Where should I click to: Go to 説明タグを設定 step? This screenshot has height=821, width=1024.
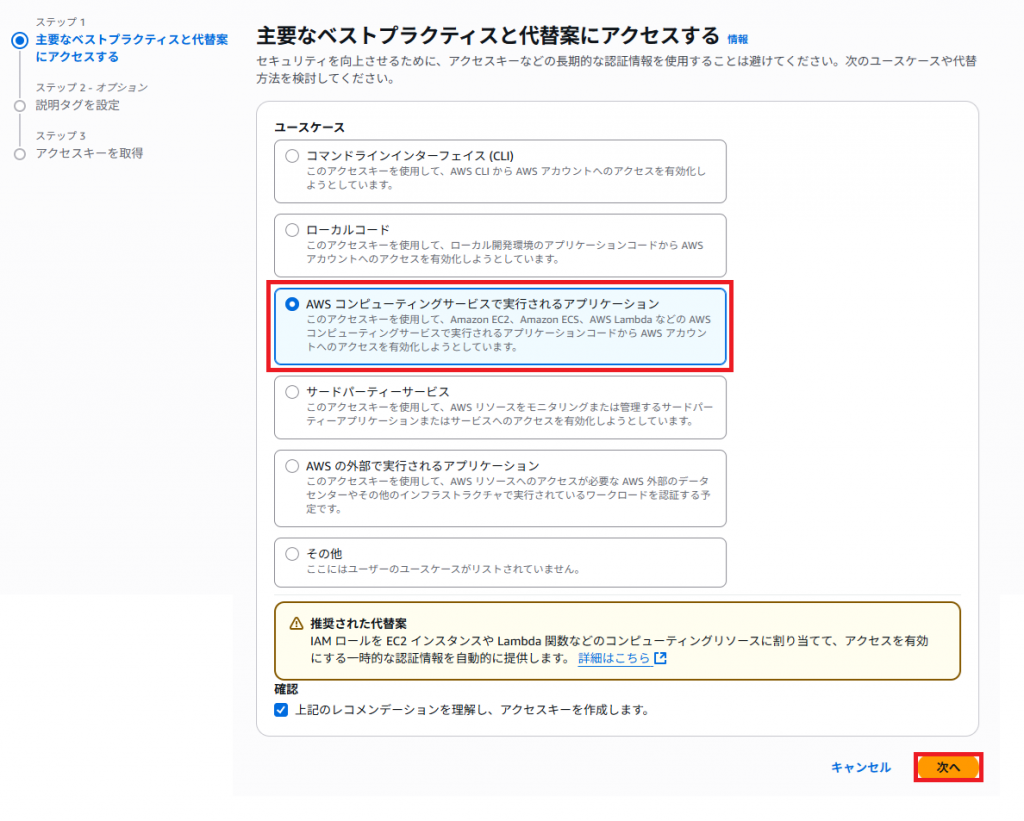[78, 105]
